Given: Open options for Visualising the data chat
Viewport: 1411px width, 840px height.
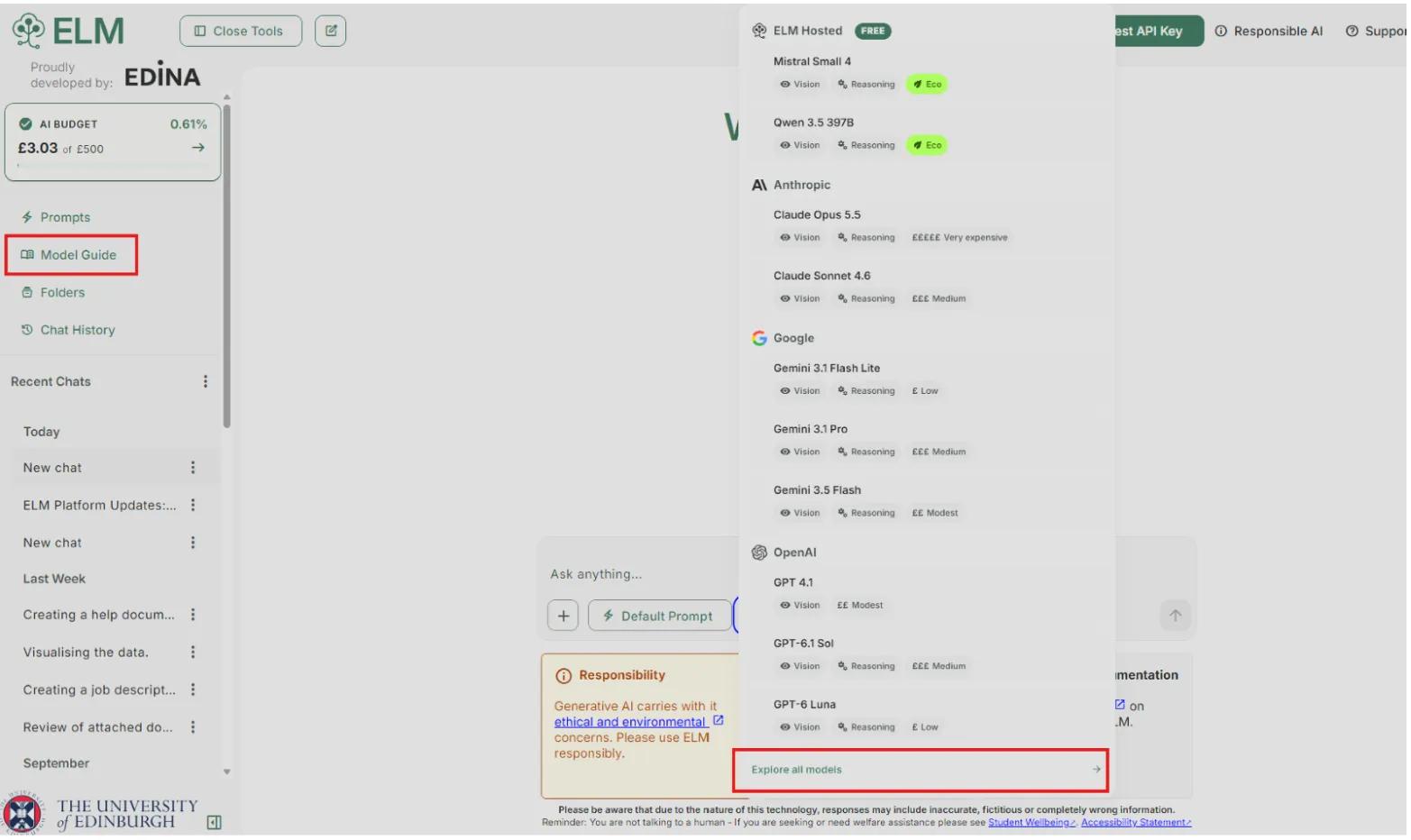Looking at the screenshot, I should coord(193,653).
